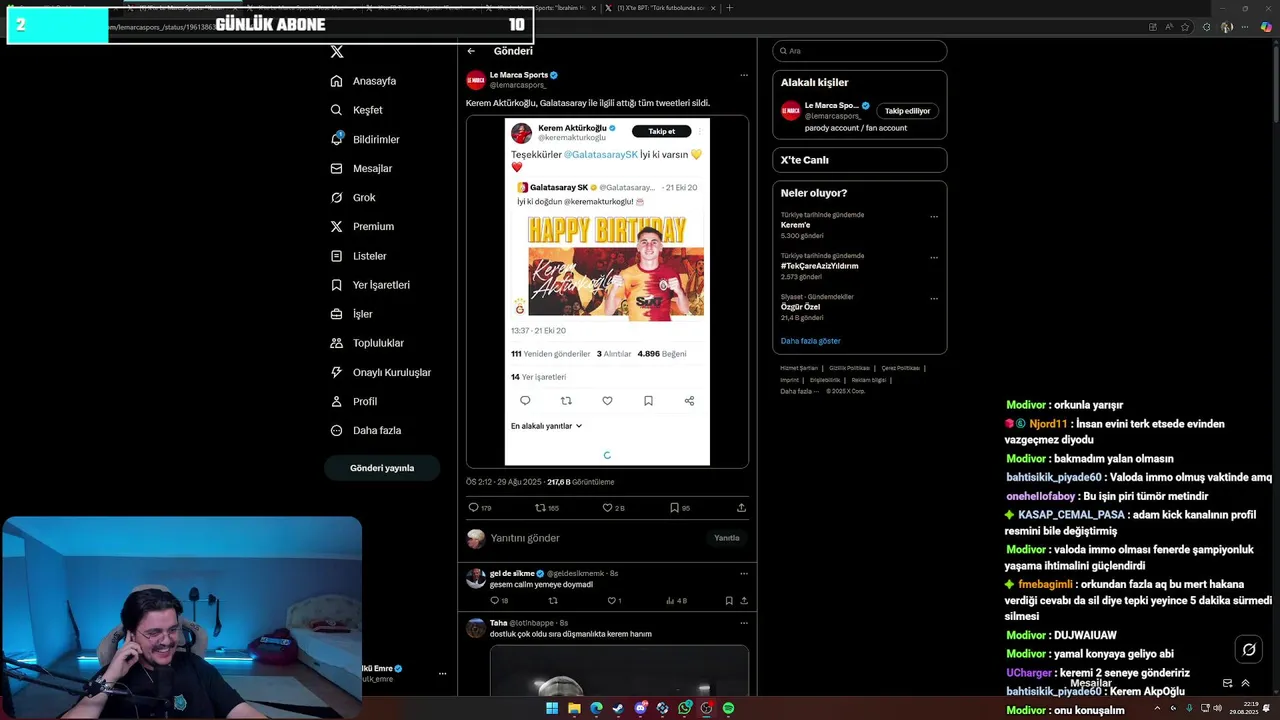The width and height of the screenshot is (1280, 720).
Task: Open the Happy Birthday tweet image
Action: 616,267
